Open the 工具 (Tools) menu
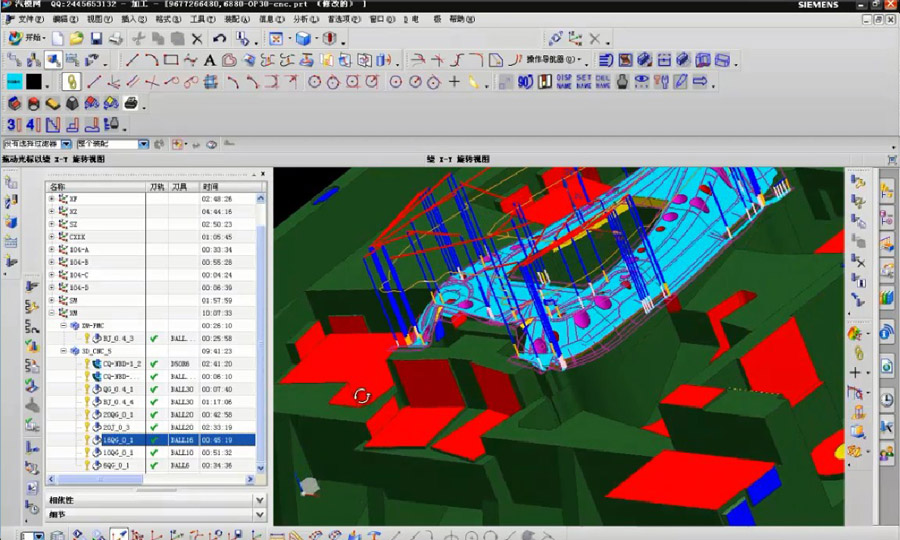 coord(202,19)
